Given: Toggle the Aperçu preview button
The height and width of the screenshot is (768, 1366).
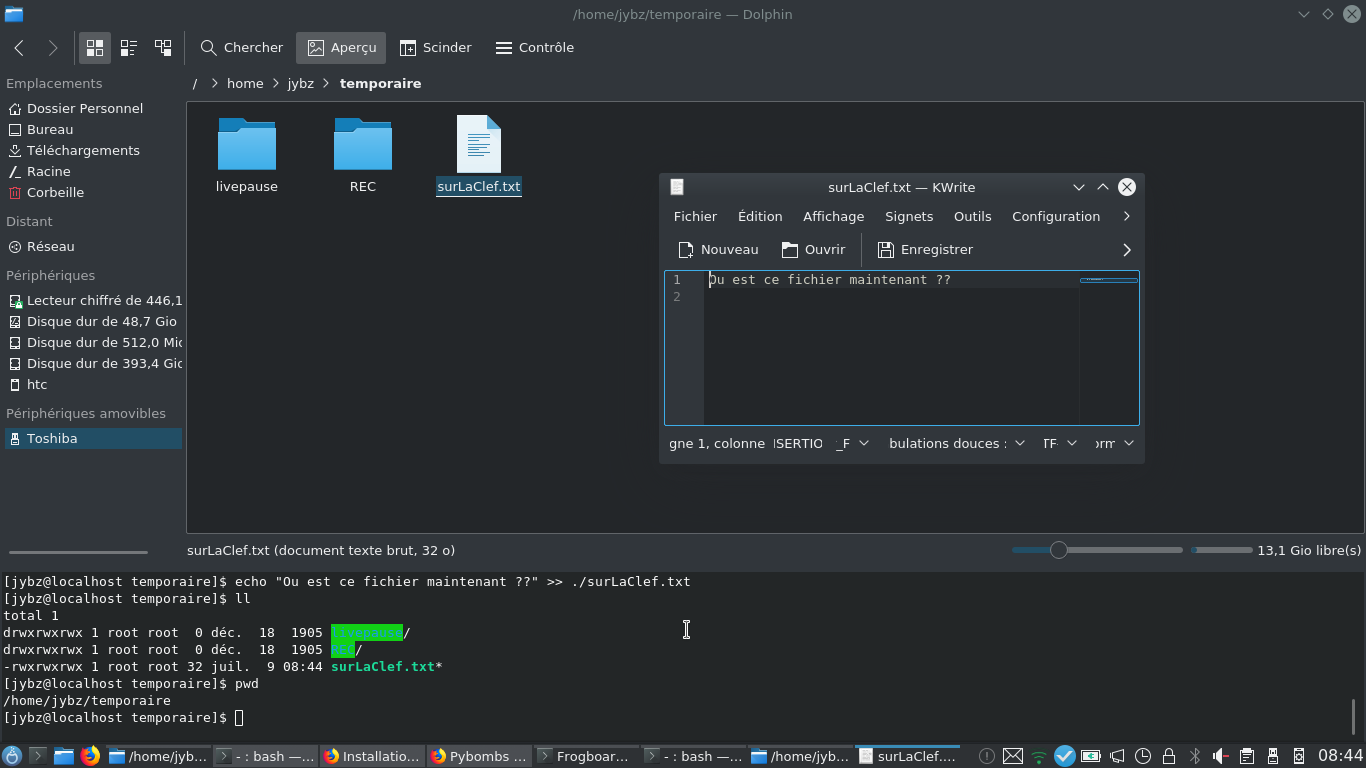Looking at the screenshot, I should pyautogui.click(x=342, y=47).
